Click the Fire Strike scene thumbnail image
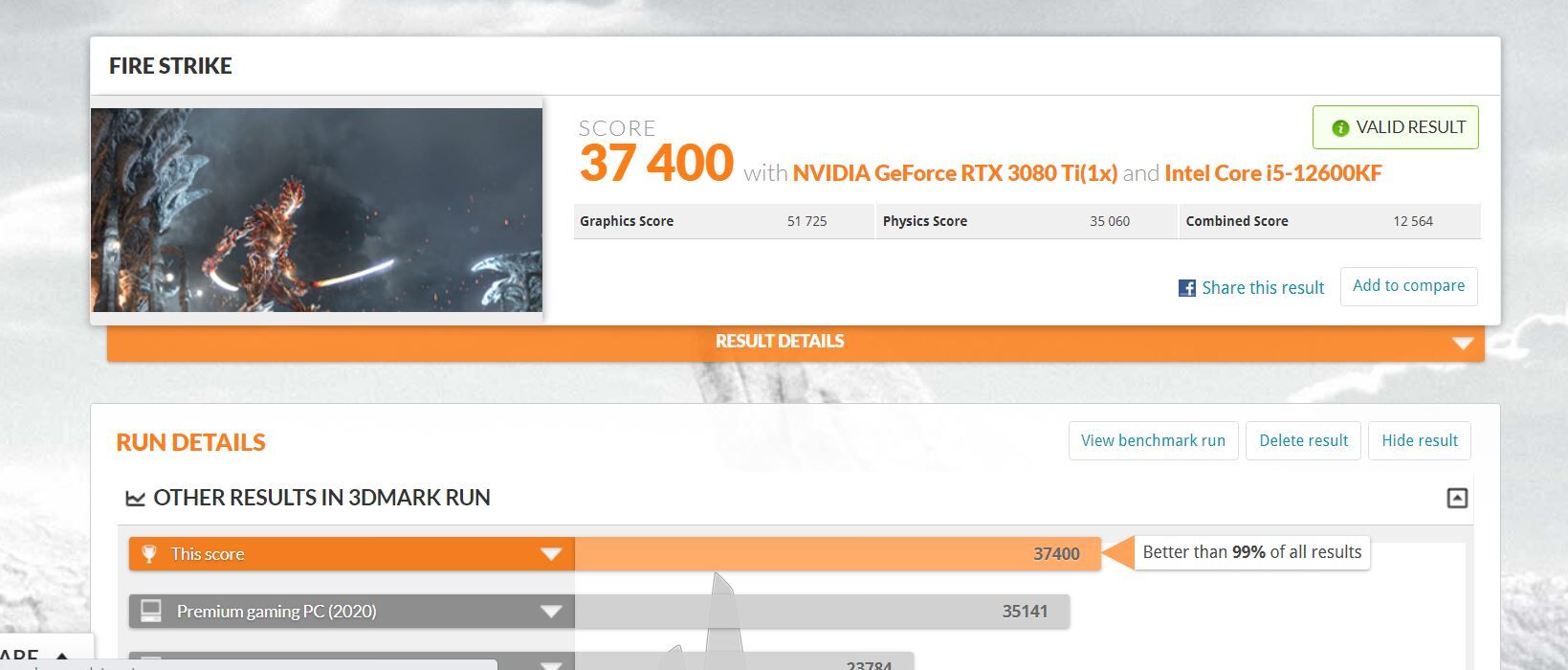The width and height of the screenshot is (1568, 670). coord(317,210)
